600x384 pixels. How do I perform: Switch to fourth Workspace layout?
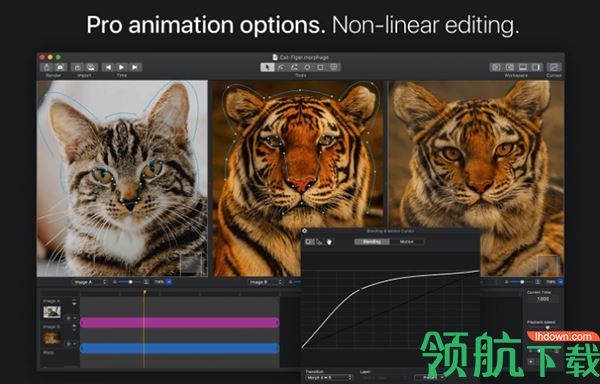click(x=536, y=67)
